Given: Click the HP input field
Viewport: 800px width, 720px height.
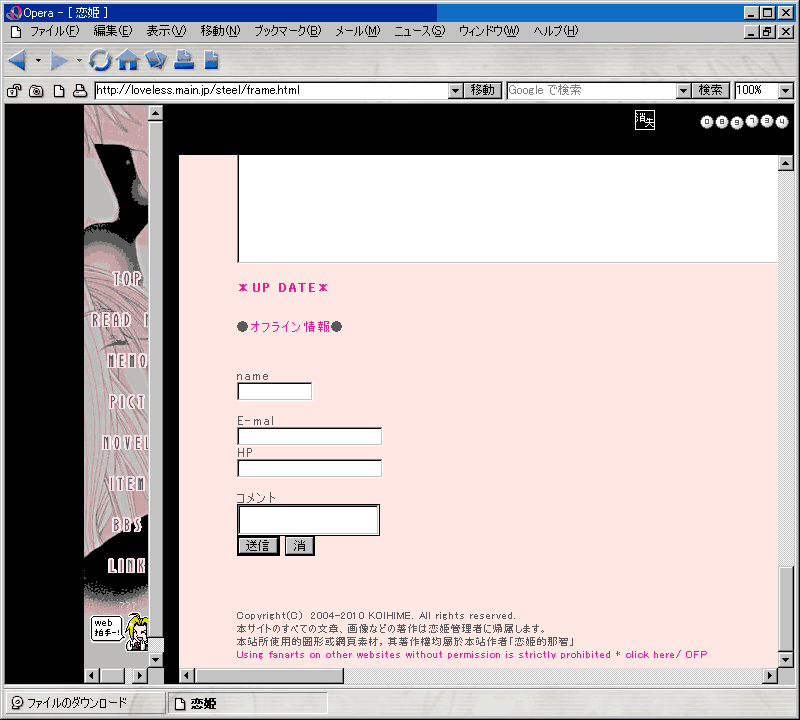Looking at the screenshot, I should [310, 468].
